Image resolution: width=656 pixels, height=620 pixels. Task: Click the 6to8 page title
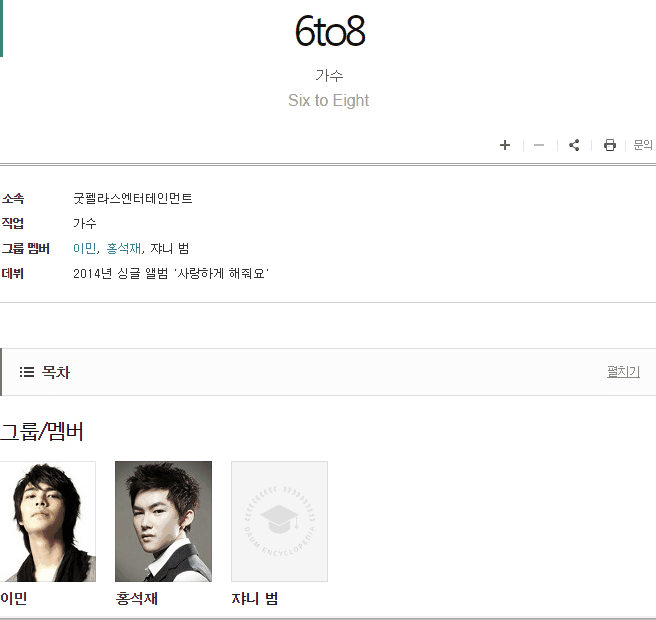330,31
